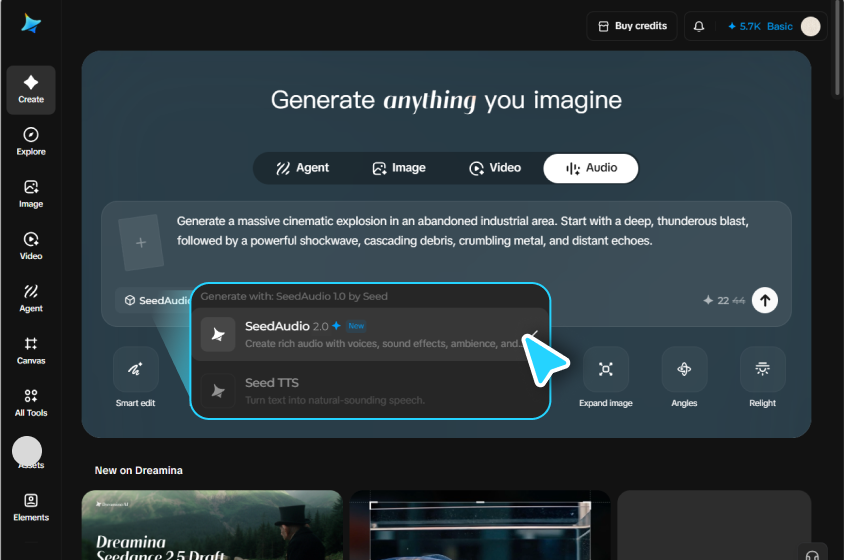Click the Basic plan label
This screenshot has height=560, width=844.
(x=779, y=26)
